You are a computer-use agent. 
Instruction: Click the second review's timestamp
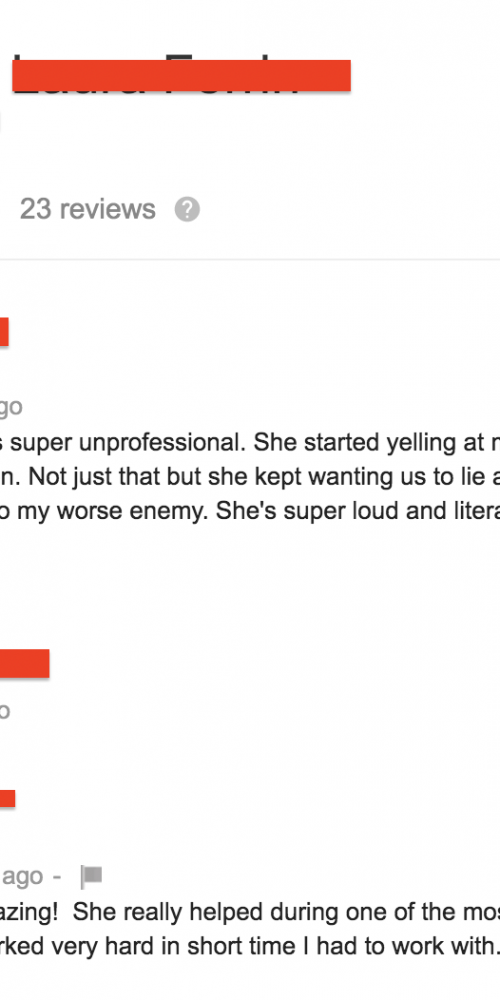point(5,710)
